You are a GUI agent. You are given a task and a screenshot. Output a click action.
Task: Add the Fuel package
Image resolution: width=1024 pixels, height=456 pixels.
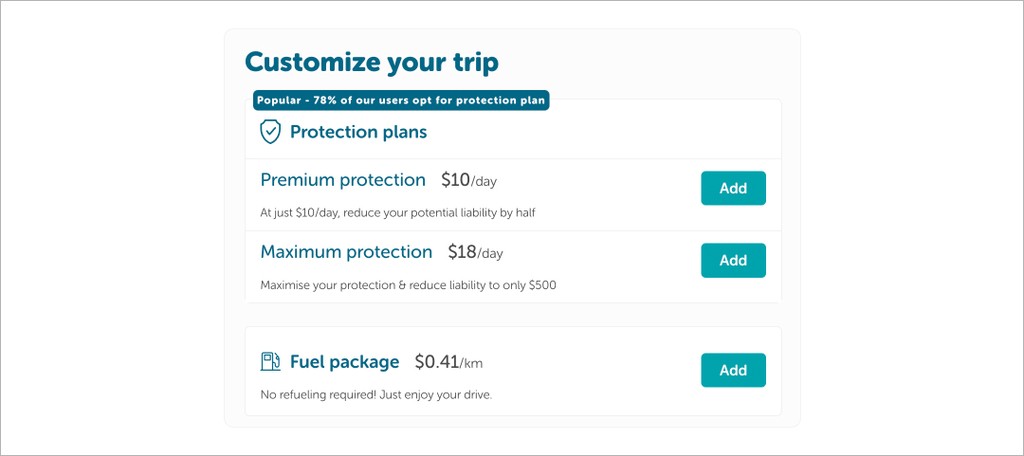[733, 370]
